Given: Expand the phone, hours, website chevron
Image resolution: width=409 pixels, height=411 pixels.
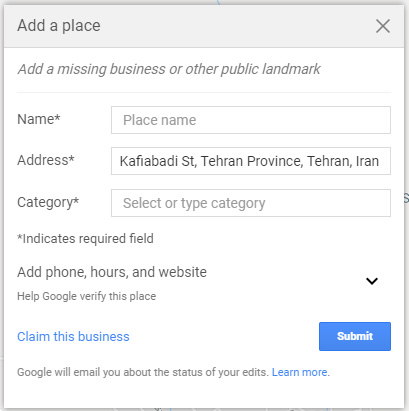Looking at the screenshot, I should click(x=372, y=281).
